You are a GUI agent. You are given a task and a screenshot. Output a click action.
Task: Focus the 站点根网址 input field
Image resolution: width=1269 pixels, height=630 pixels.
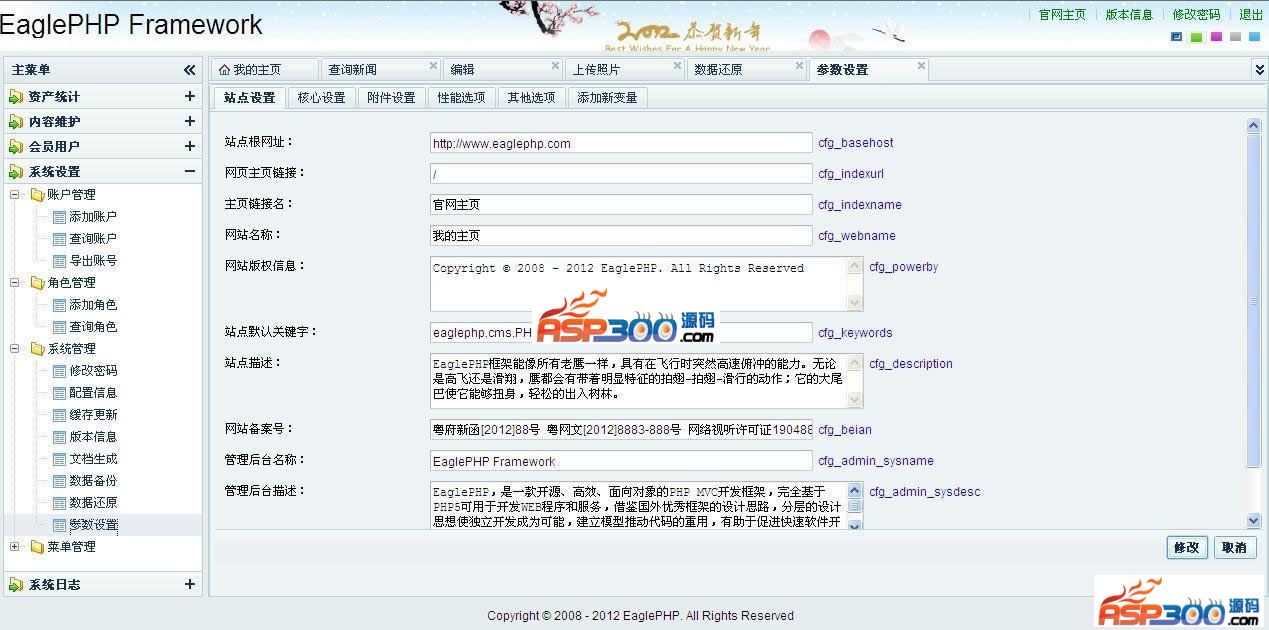[621, 143]
